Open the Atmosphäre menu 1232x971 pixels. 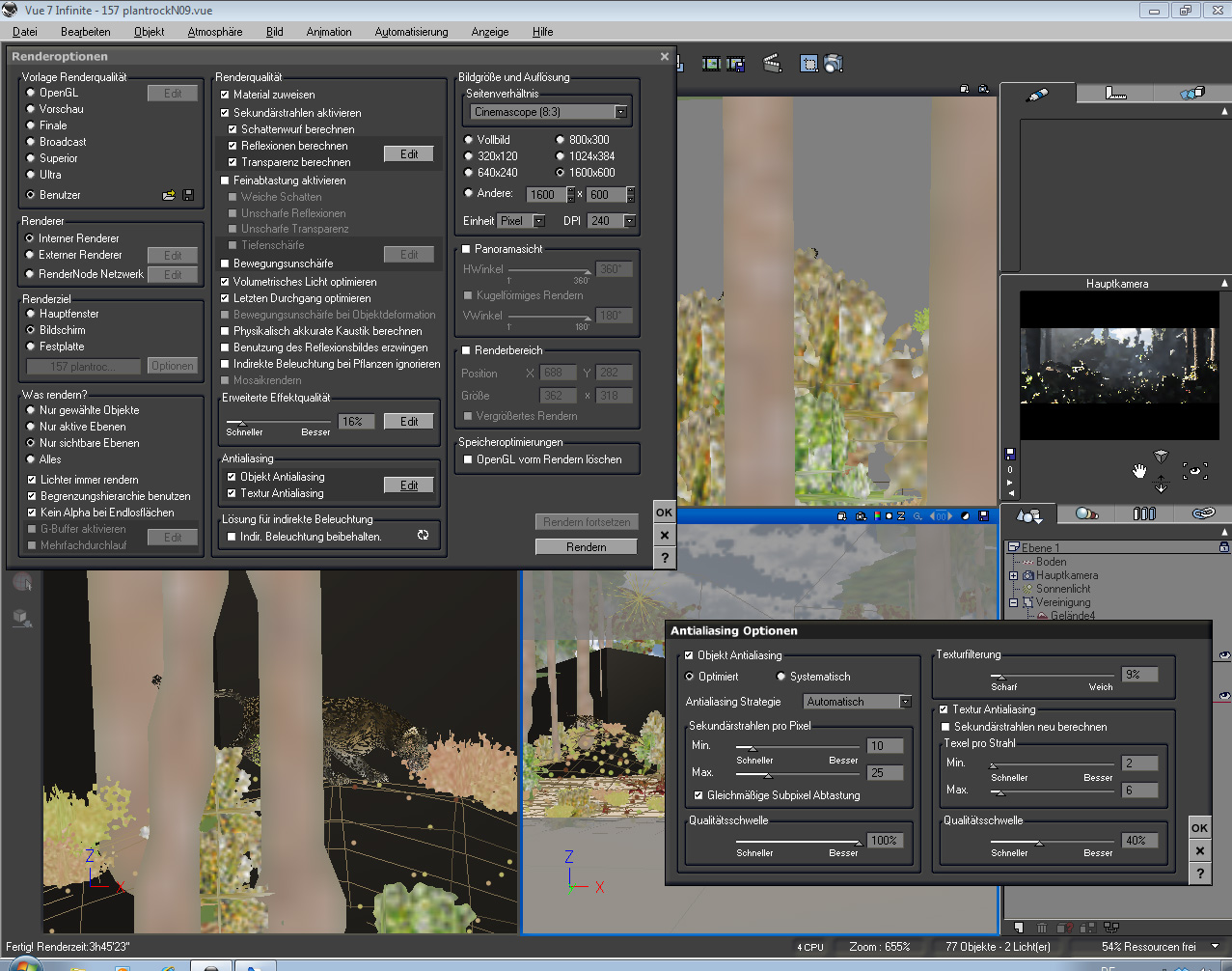point(214,32)
